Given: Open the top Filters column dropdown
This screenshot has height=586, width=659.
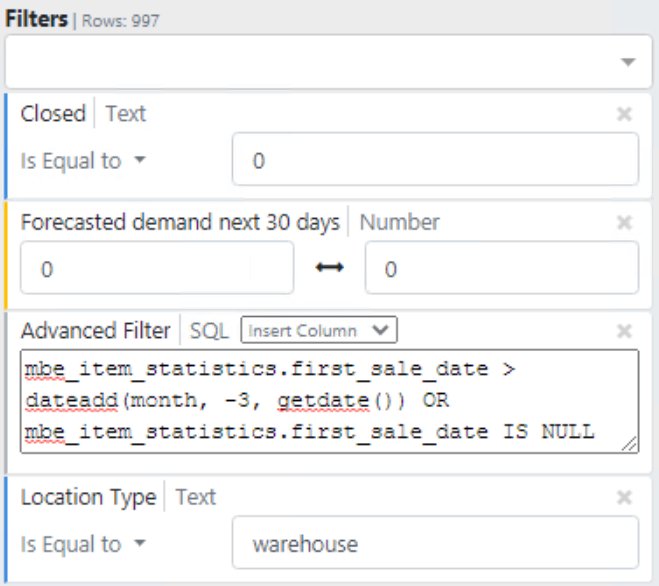Looking at the screenshot, I should (628, 62).
